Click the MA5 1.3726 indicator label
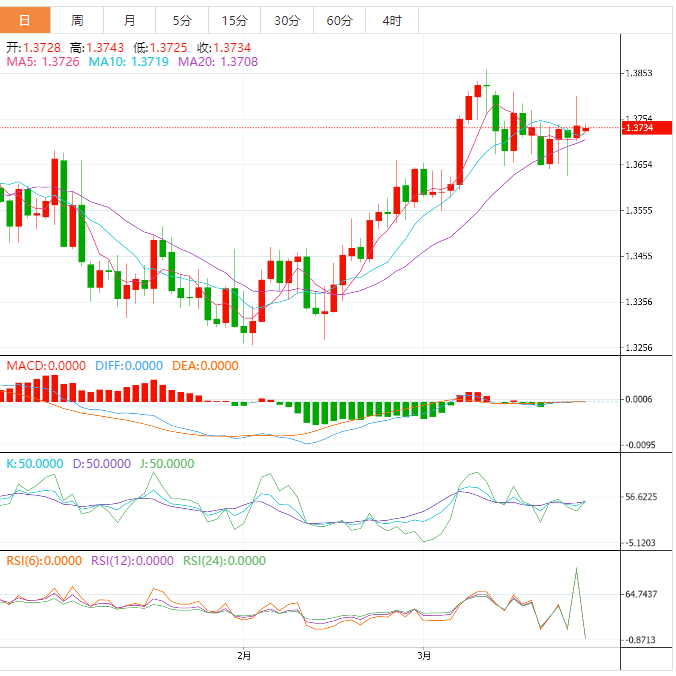 (x=43, y=62)
